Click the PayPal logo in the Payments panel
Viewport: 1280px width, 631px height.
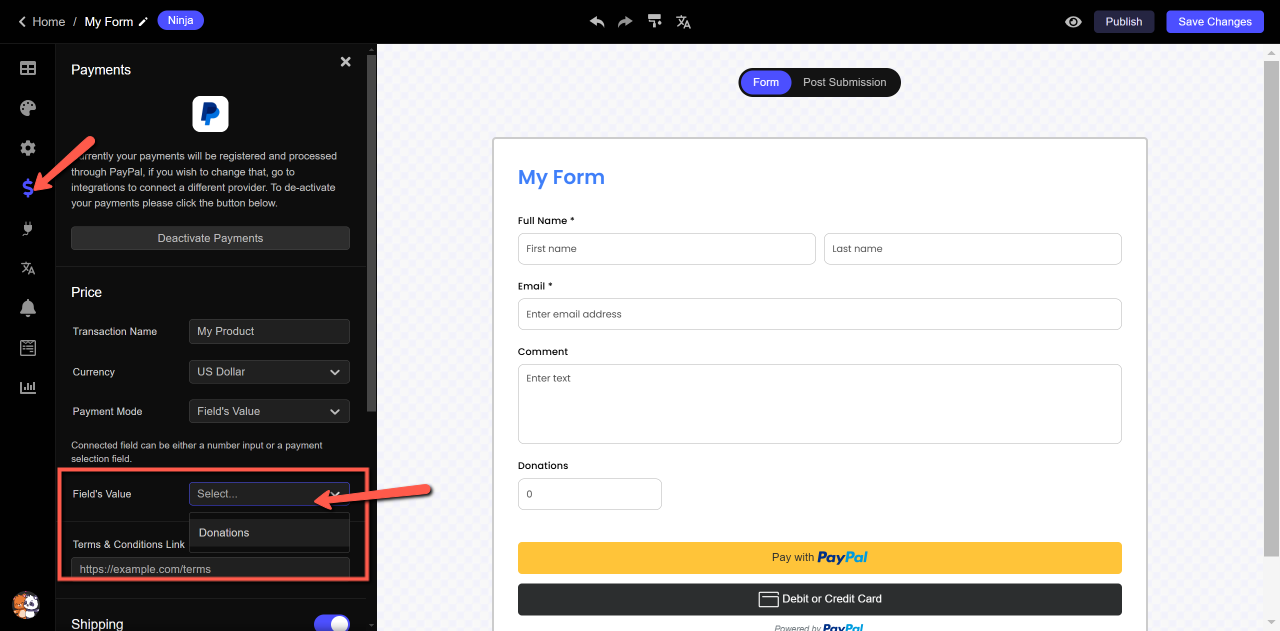(210, 114)
